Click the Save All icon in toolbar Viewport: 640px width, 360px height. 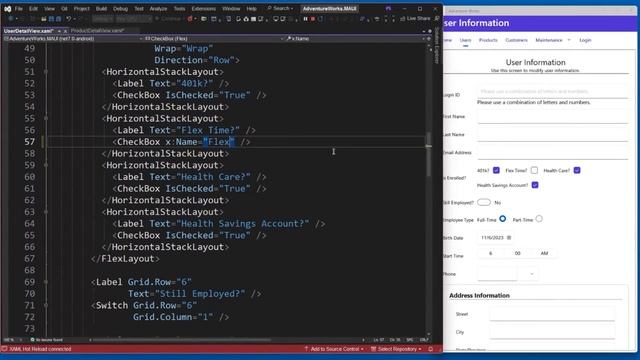pos(58,19)
